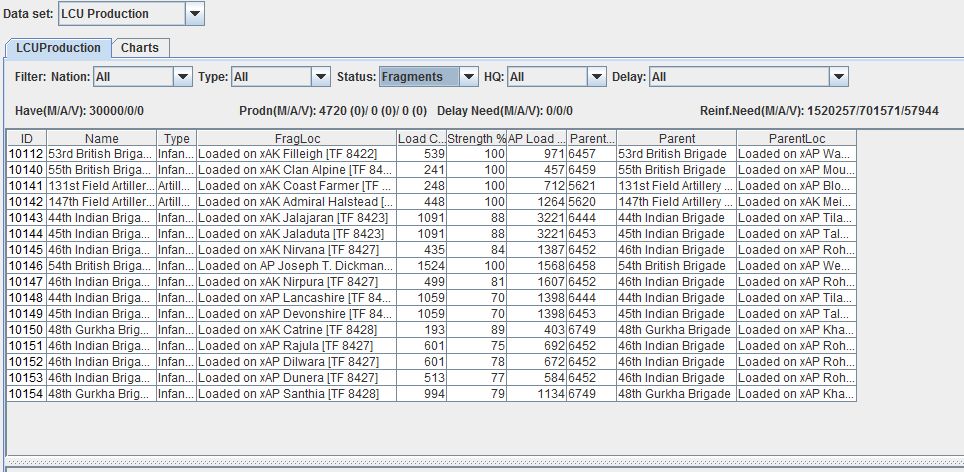This screenshot has width=964, height=472.
Task: Click Parent cell 55th British Brigade
Action: coord(676,170)
